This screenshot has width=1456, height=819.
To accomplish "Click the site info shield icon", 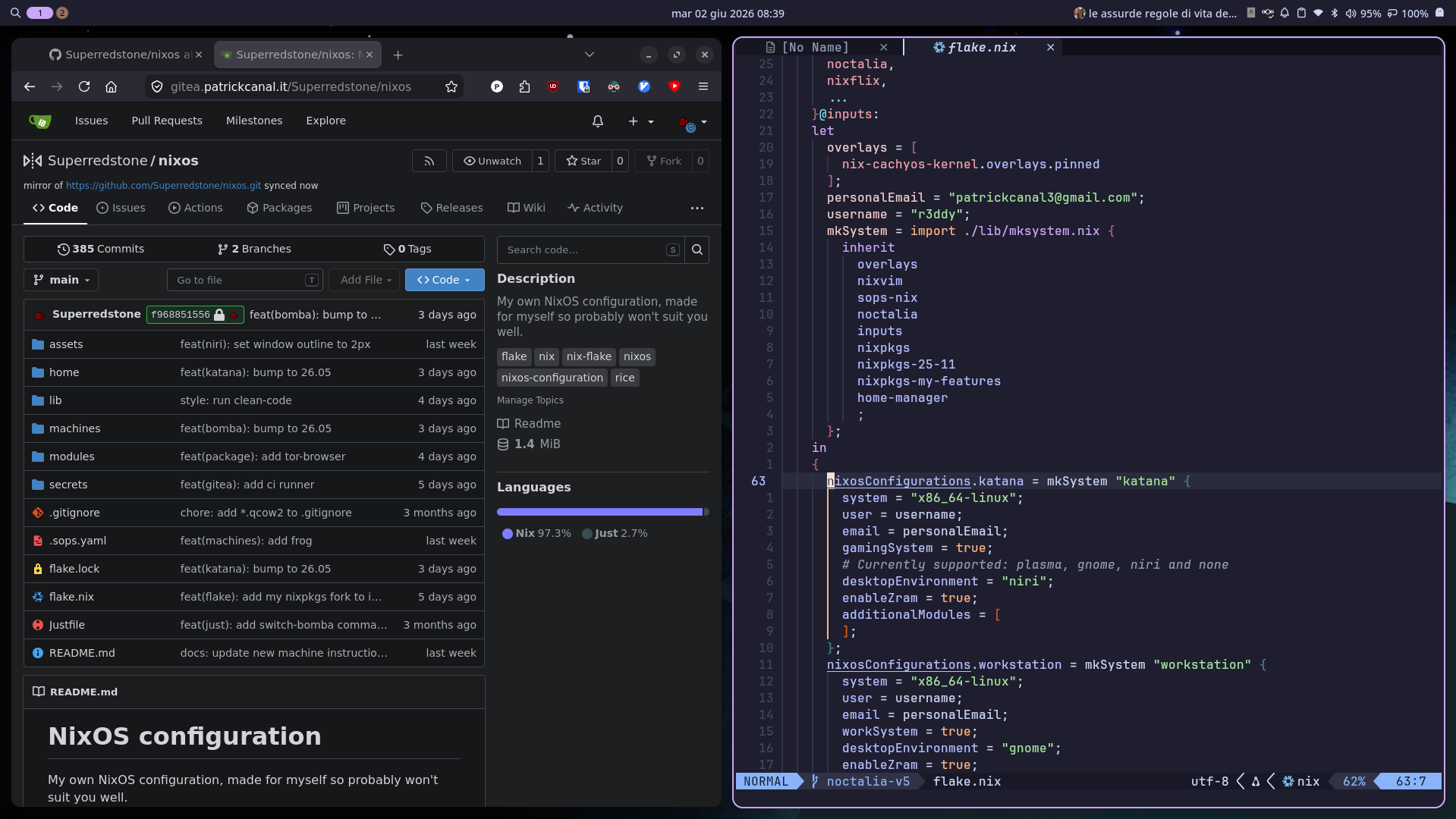I will [157, 87].
